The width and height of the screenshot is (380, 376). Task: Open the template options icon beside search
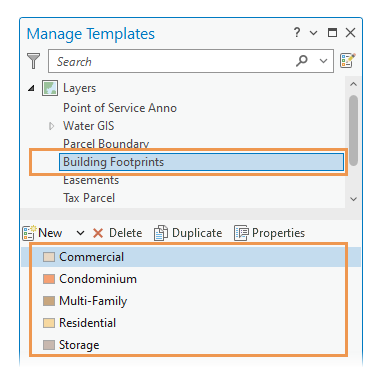click(347, 61)
